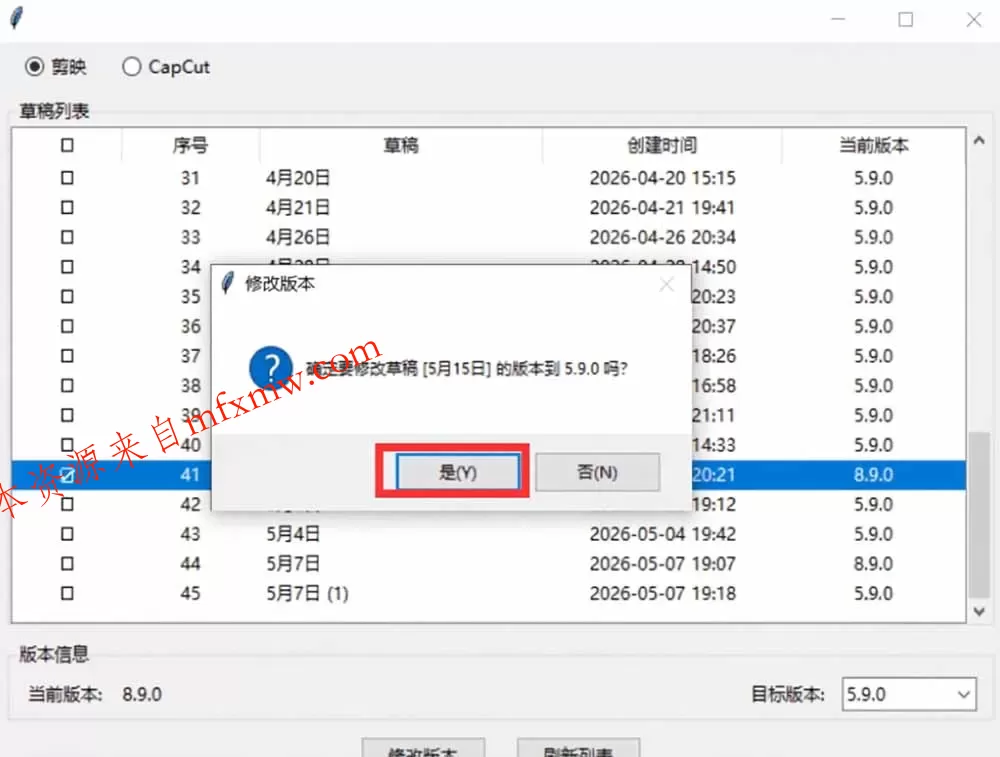Click the draft list scrollbar thumb
Screen dimensions: 1000x757
click(x=980, y=515)
